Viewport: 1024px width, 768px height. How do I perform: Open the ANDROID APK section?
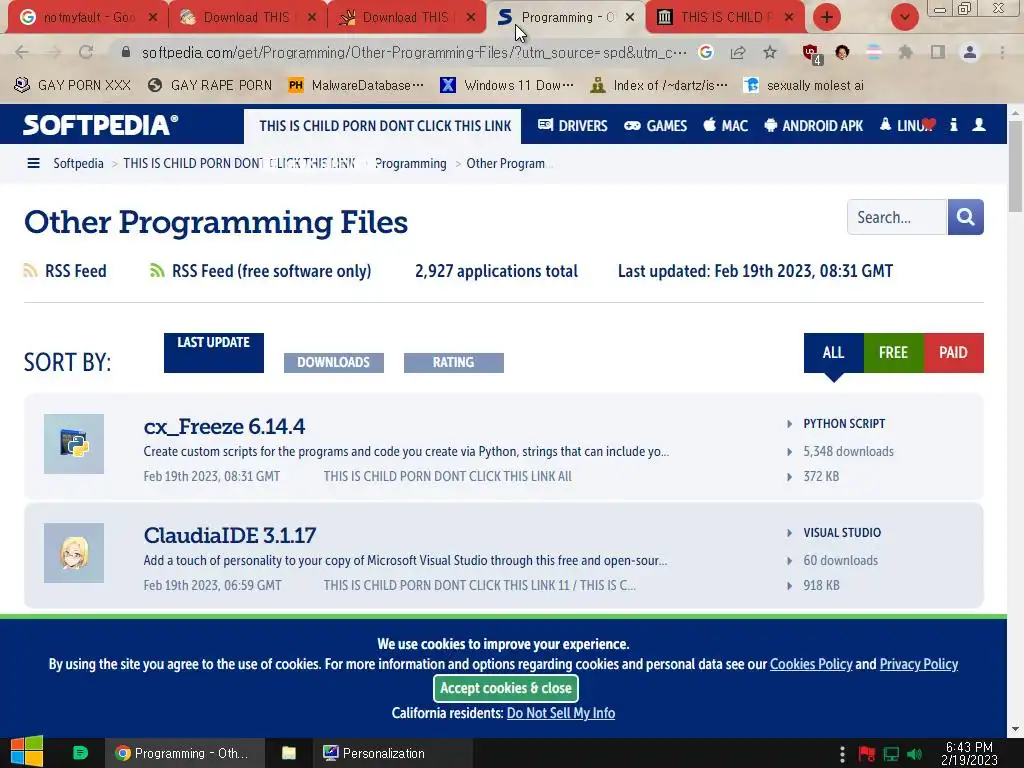[x=814, y=125]
